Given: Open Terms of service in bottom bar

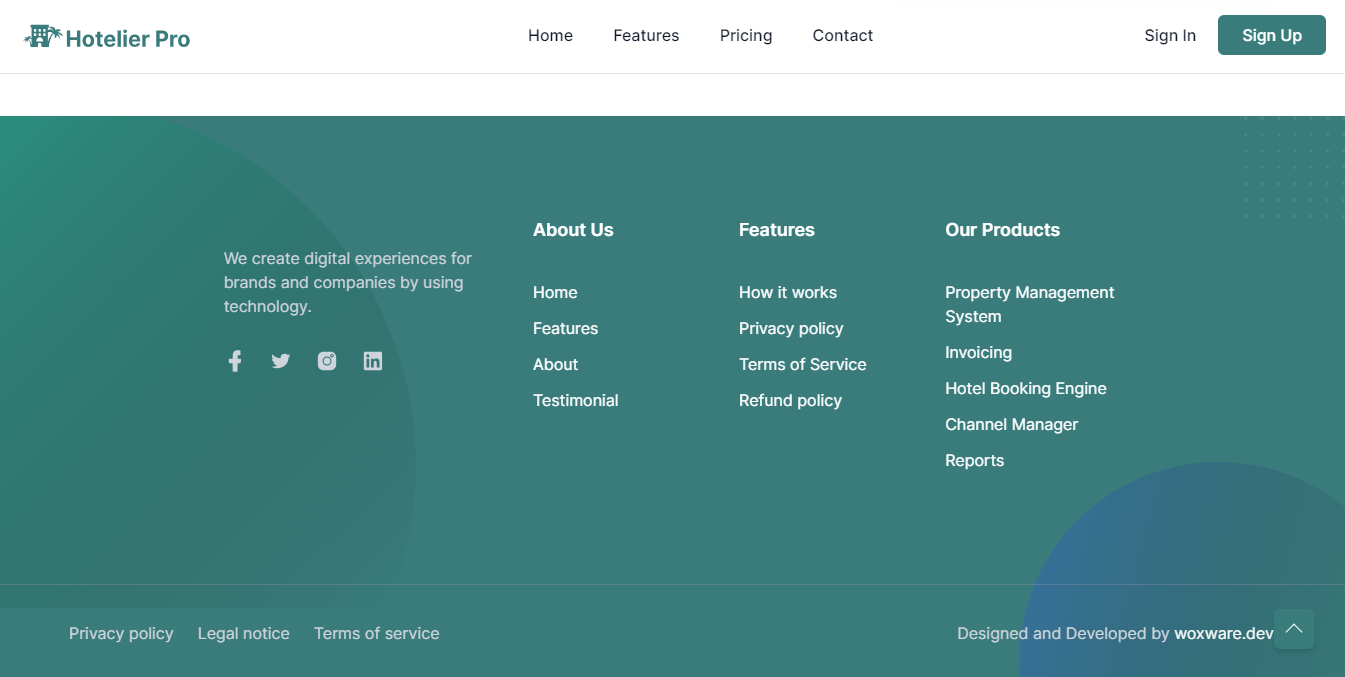Looking at the screenshot, I should coord(377,633).
